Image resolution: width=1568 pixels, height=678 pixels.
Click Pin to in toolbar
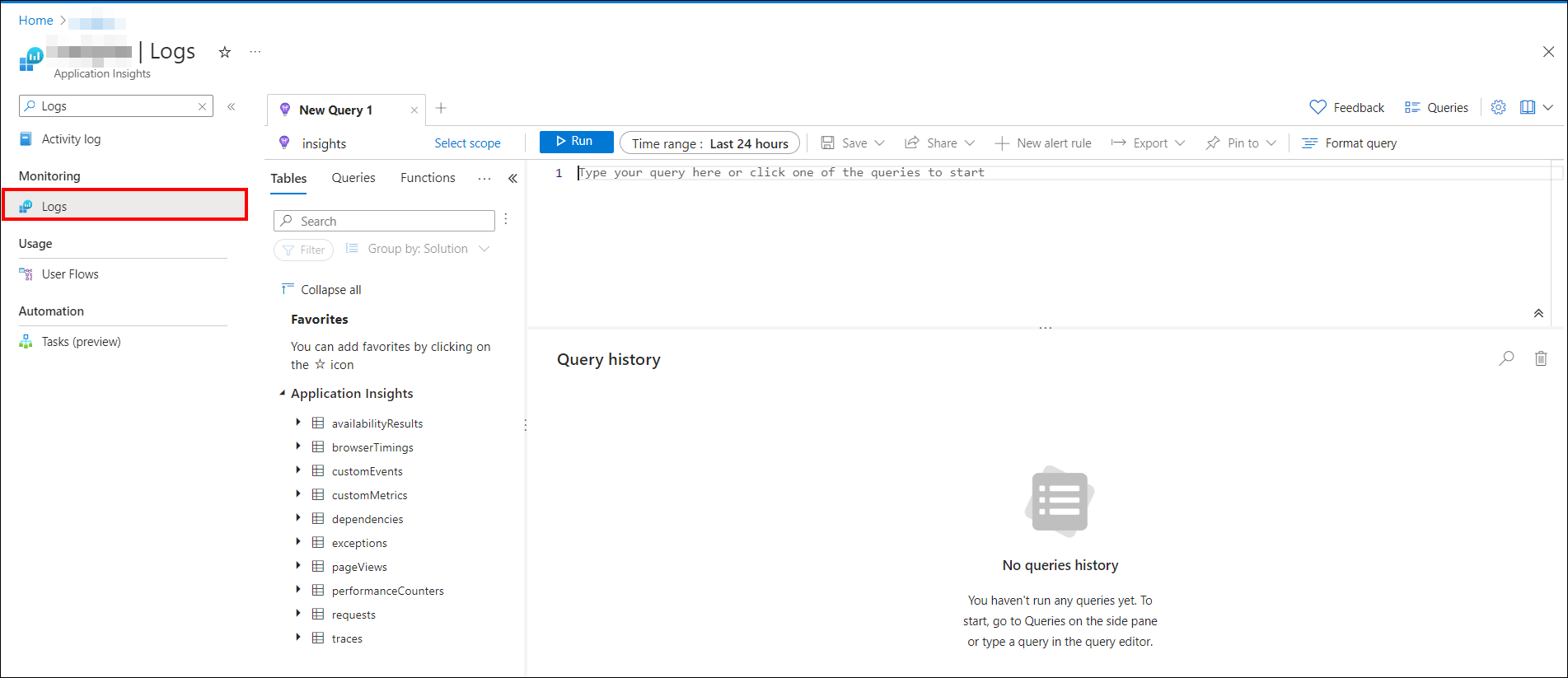[x=1233, y=143]
